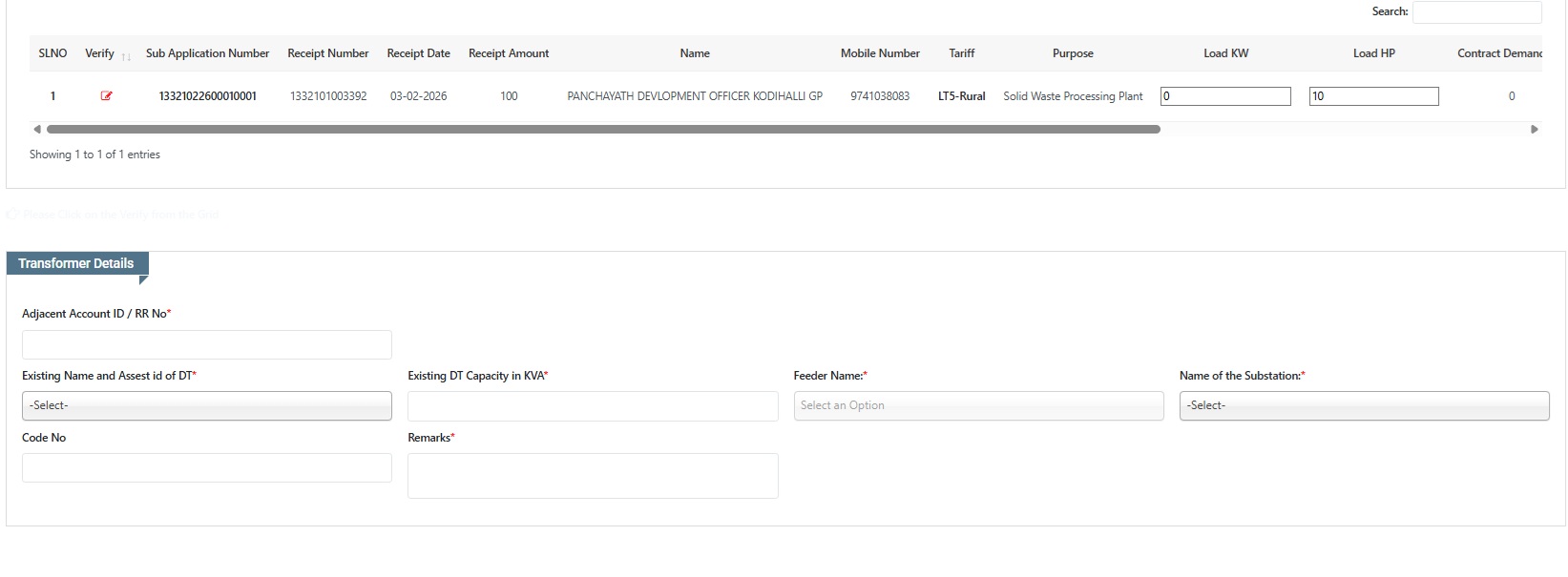Focus the Search input field
The image size is (1568, 577).
pyautogui.click(x=1475, y=12)
